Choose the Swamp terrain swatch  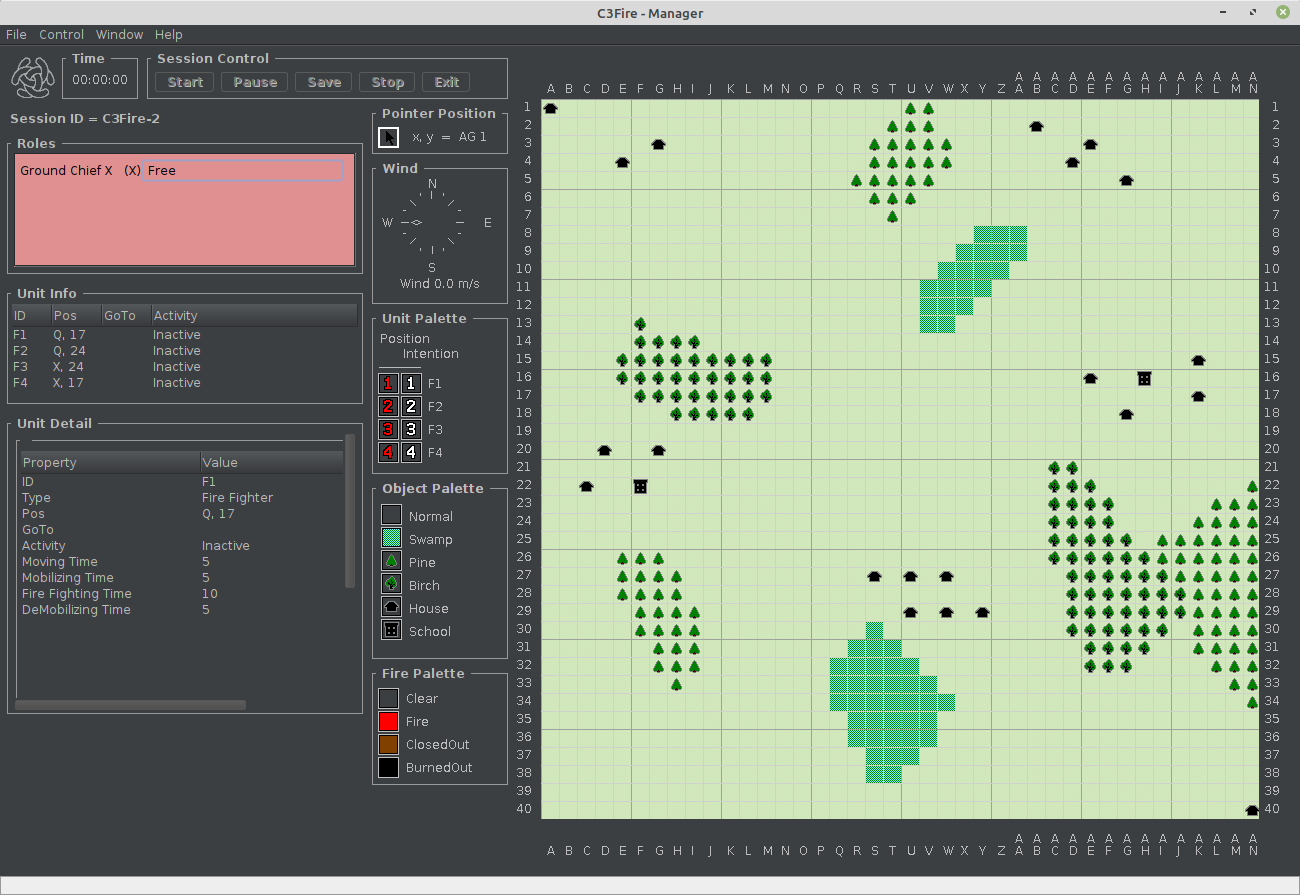click(391, 539)
